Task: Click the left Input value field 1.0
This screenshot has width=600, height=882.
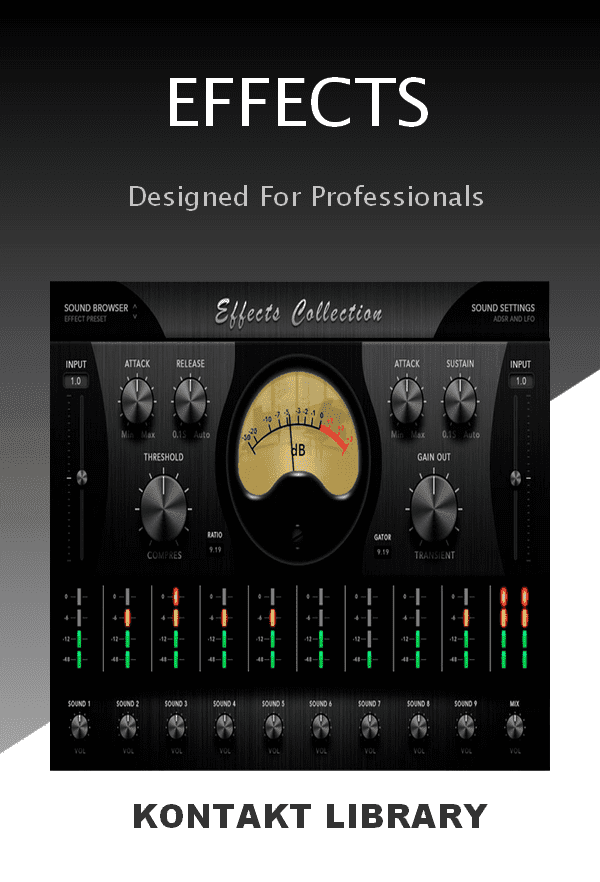Action: (75, 381)
